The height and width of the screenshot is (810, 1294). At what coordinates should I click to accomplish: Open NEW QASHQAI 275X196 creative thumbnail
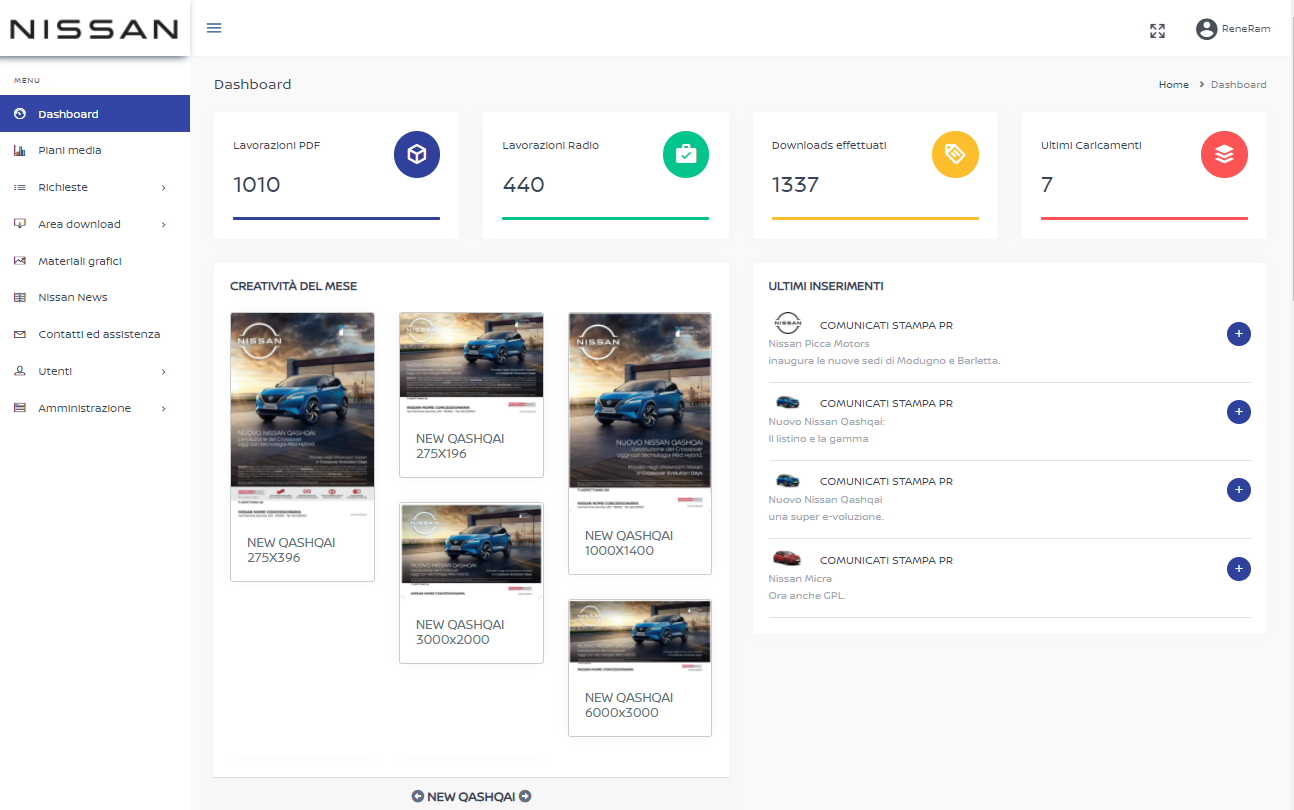tap(471, 363)
